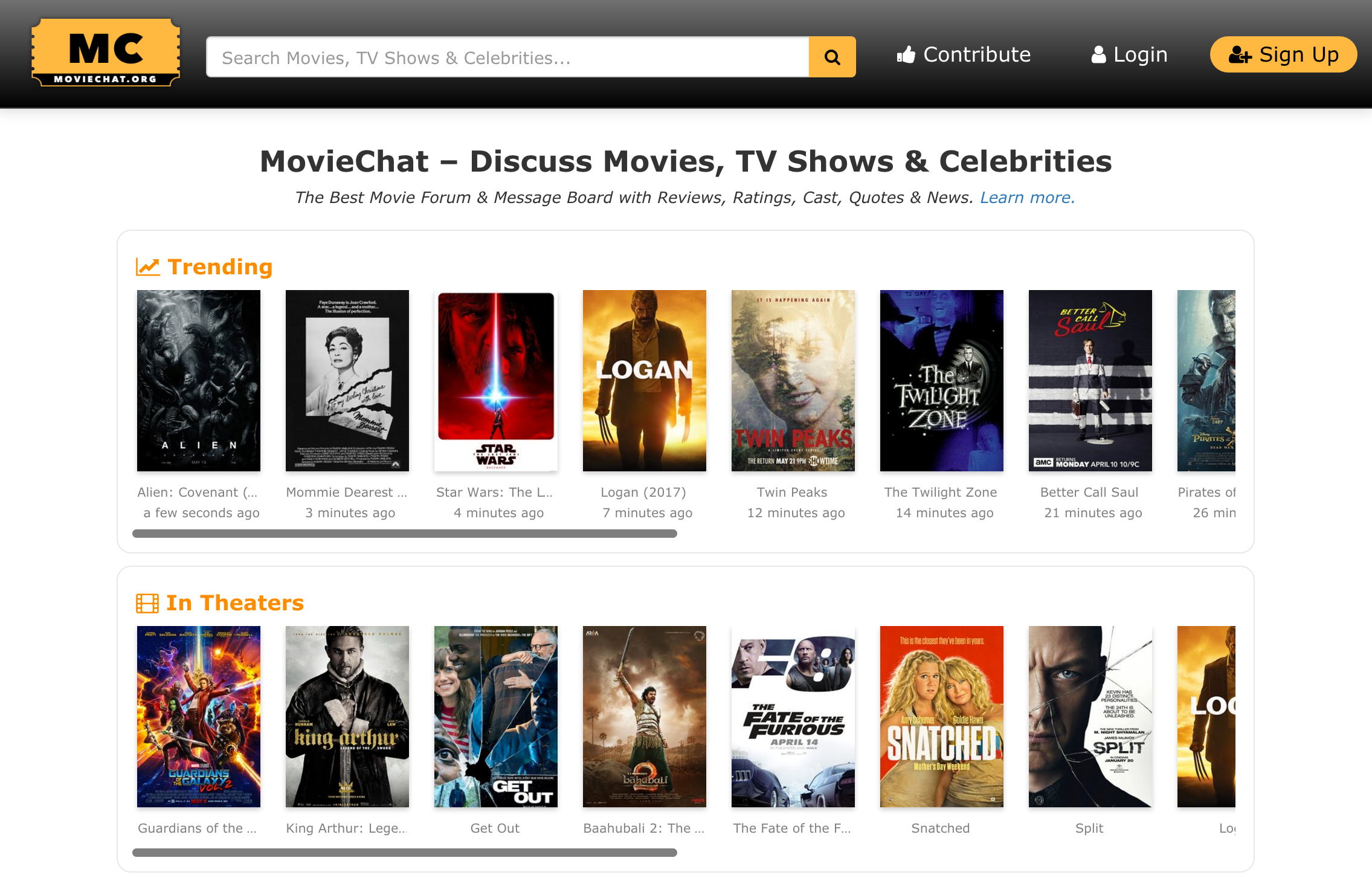This screenshot has width=1372, height=878.
Task: Select the Logan (2017) trending poster
Action: 645,381
